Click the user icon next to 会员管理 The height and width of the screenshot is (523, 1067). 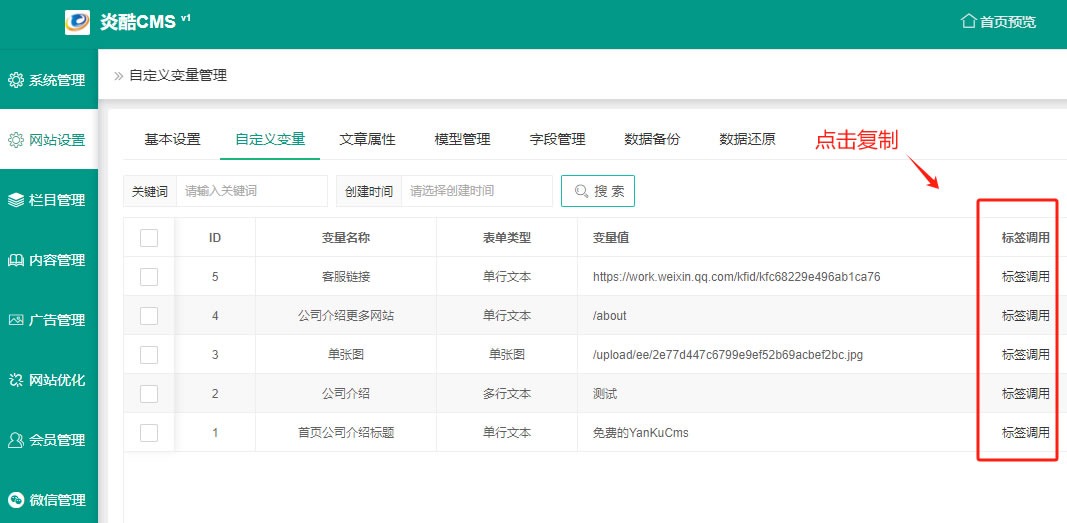point(16,440)
